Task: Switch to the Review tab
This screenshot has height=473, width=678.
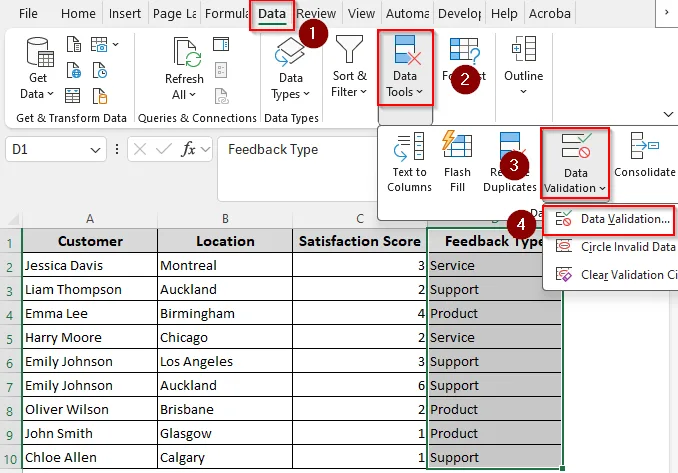Action: coord(316,14)
